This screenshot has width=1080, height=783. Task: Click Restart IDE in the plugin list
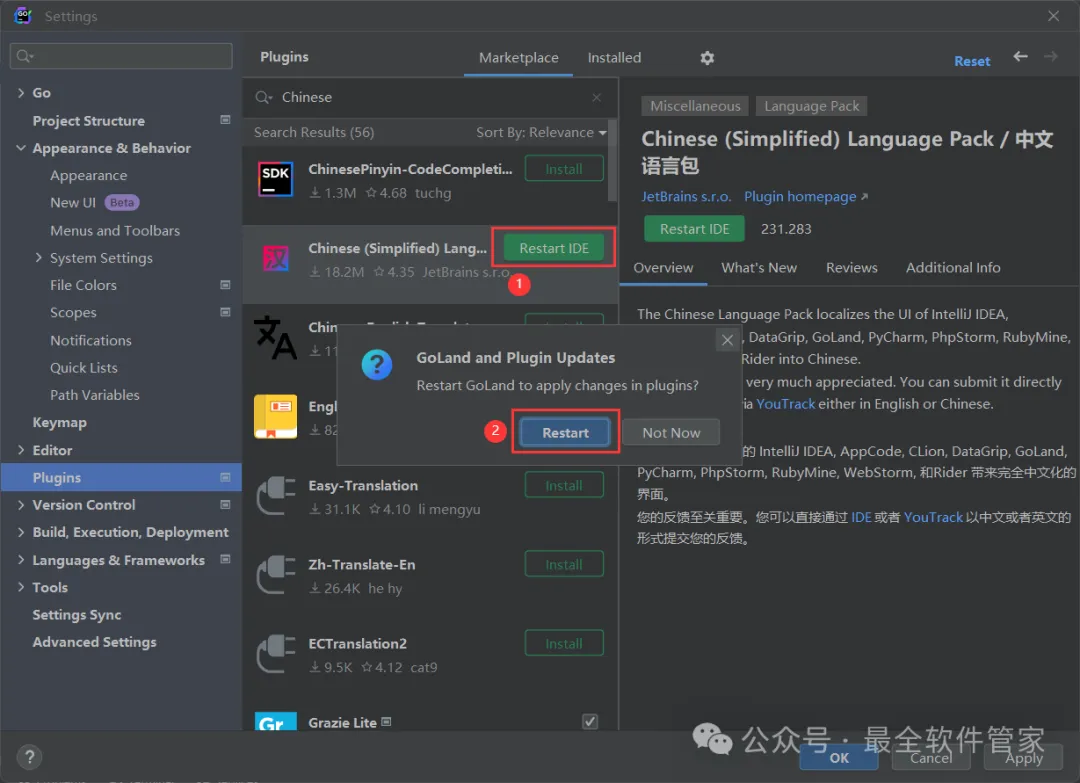554,248
